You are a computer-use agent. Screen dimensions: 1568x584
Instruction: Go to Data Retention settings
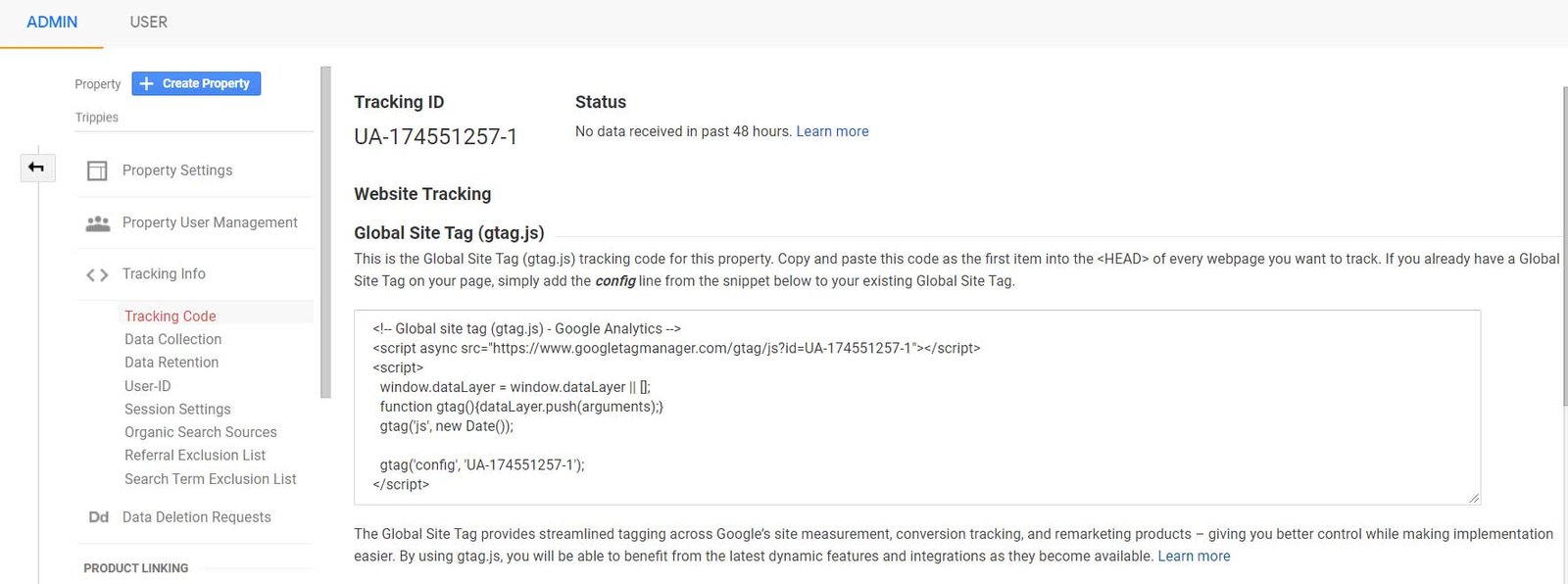(x=171, y=363)
